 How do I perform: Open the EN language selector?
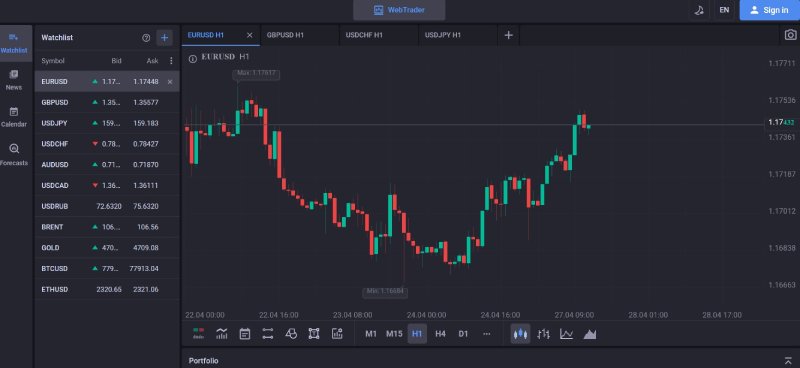click(x=724, y=10)
